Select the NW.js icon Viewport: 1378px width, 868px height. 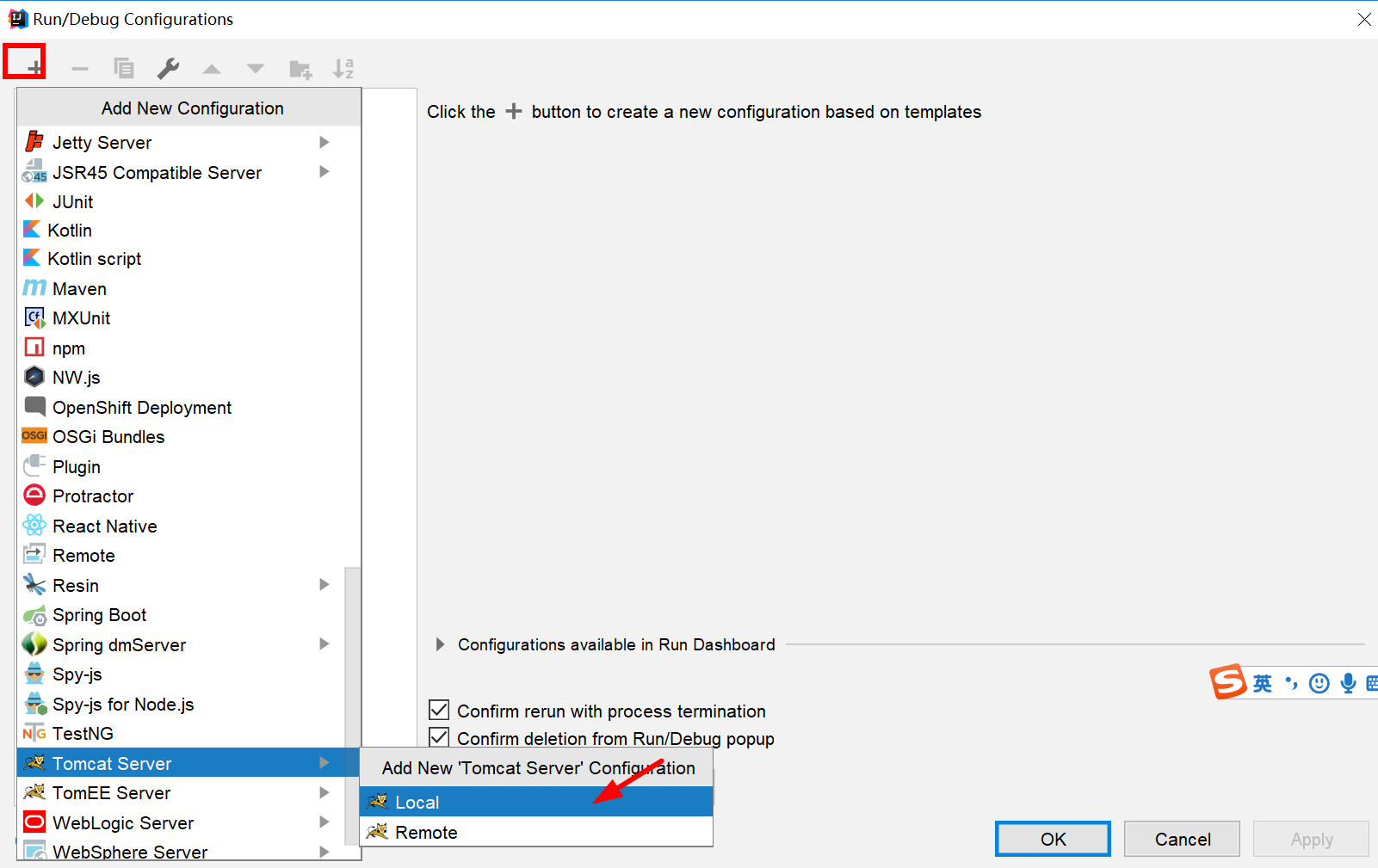coord(34,376)
